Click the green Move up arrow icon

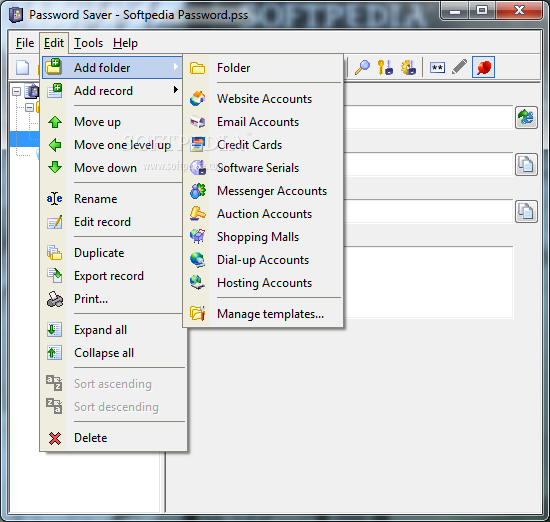(55, 122)
